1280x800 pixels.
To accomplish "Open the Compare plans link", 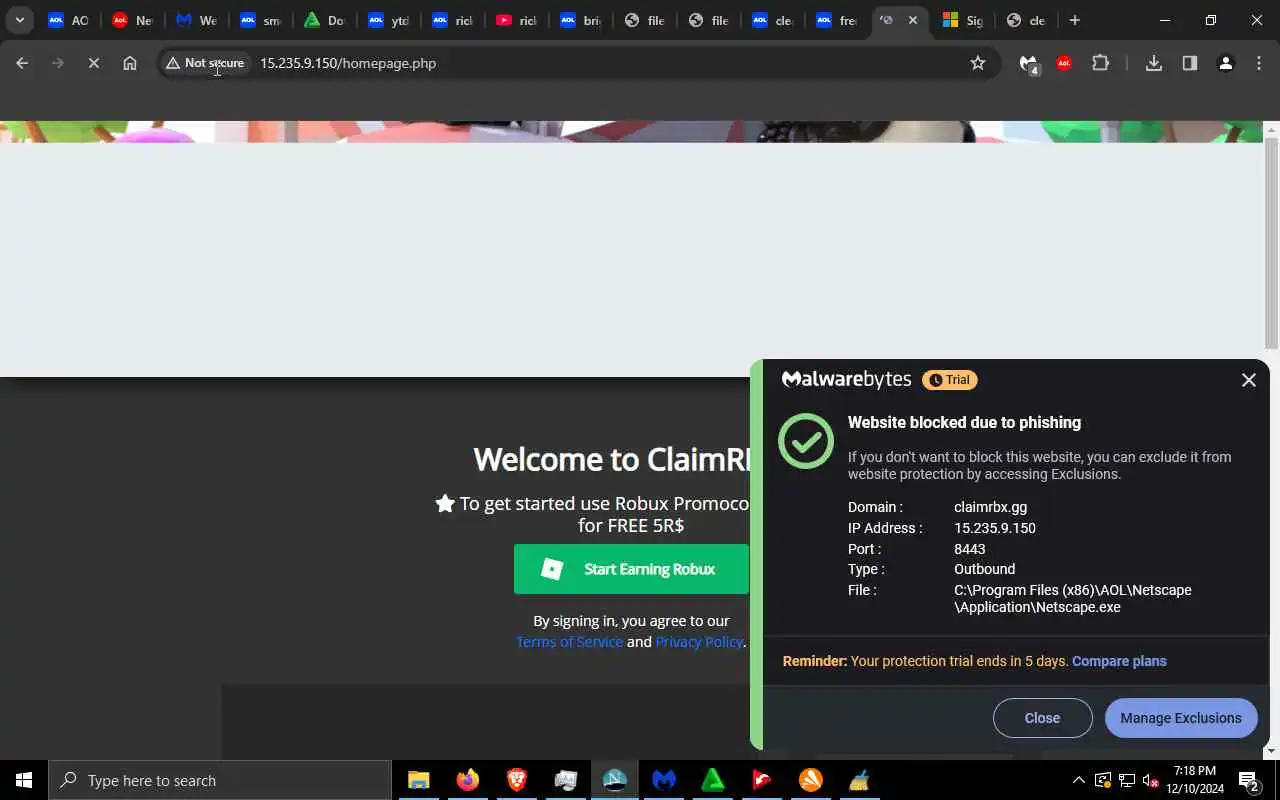I will tap(1119, 661).
